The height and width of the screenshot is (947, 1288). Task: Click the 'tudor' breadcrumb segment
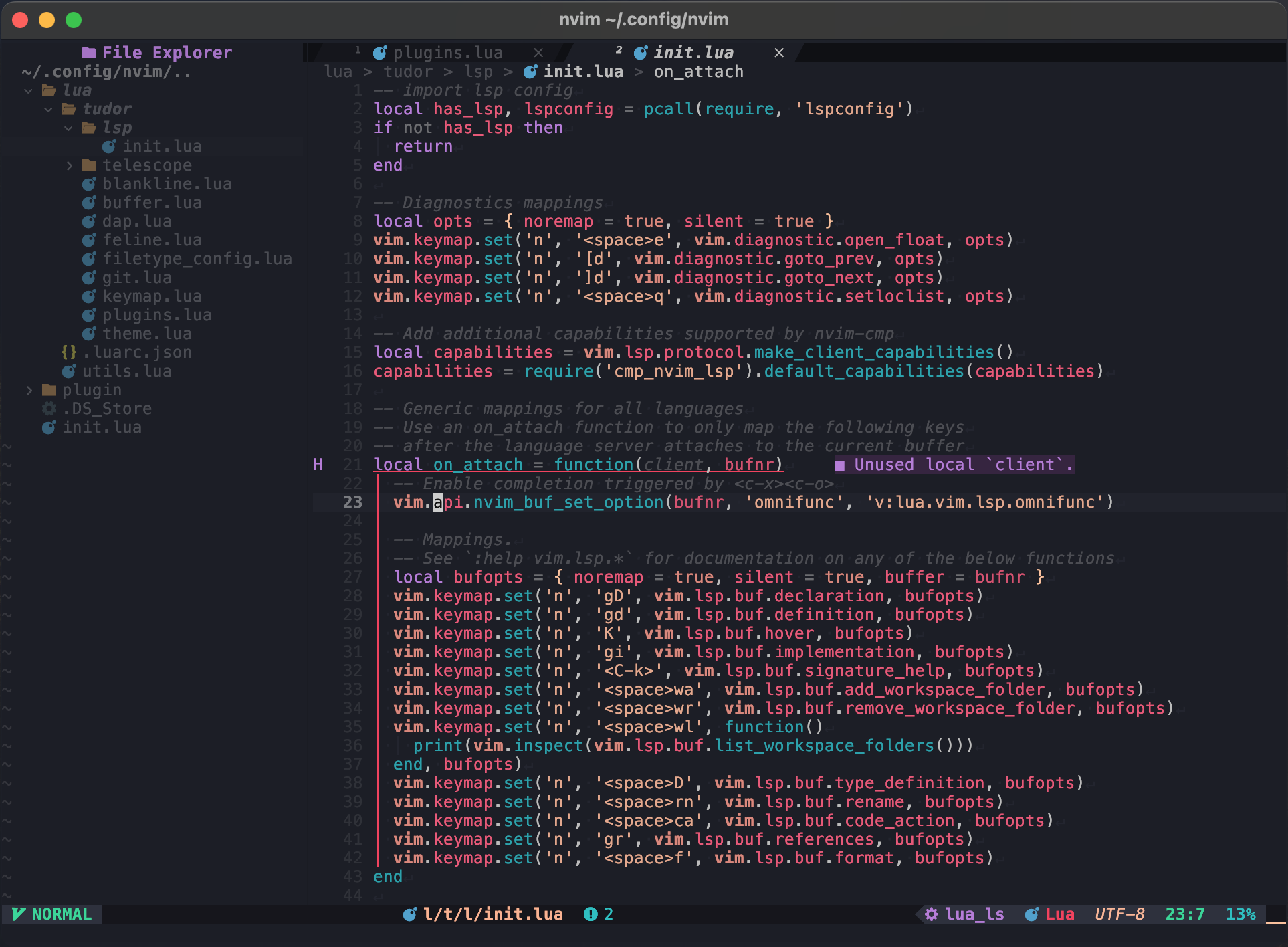[408, 72]
